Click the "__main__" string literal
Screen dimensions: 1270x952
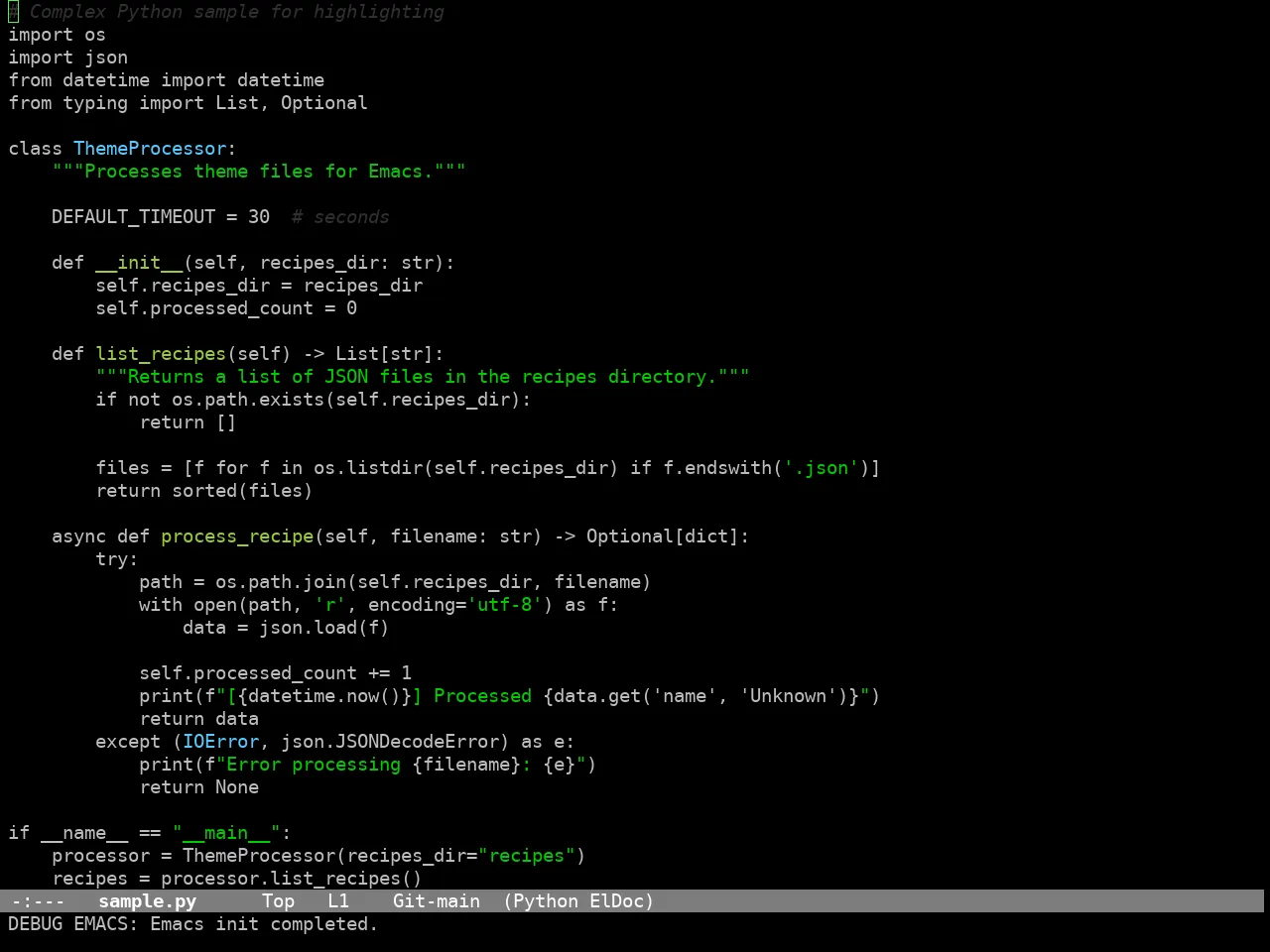(x=226, y=833)
